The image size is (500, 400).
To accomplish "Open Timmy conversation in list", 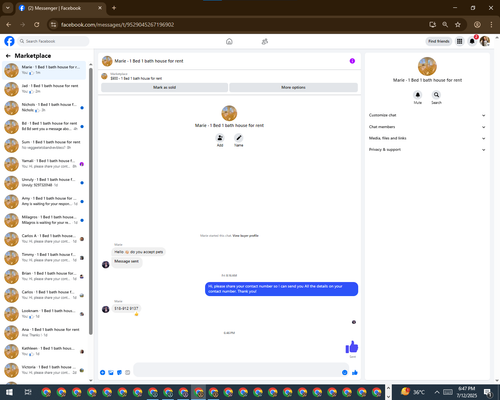I will (44, 257).
